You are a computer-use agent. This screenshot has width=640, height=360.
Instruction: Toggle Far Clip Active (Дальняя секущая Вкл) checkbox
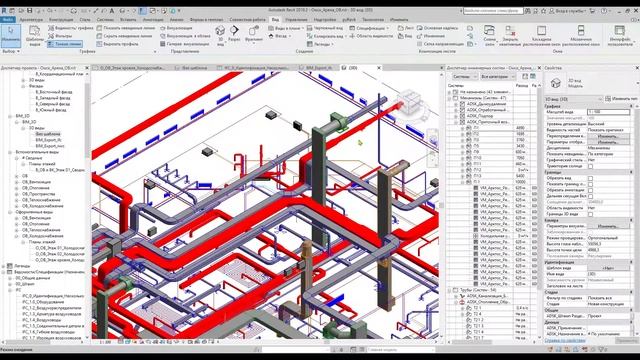point(590,196)
